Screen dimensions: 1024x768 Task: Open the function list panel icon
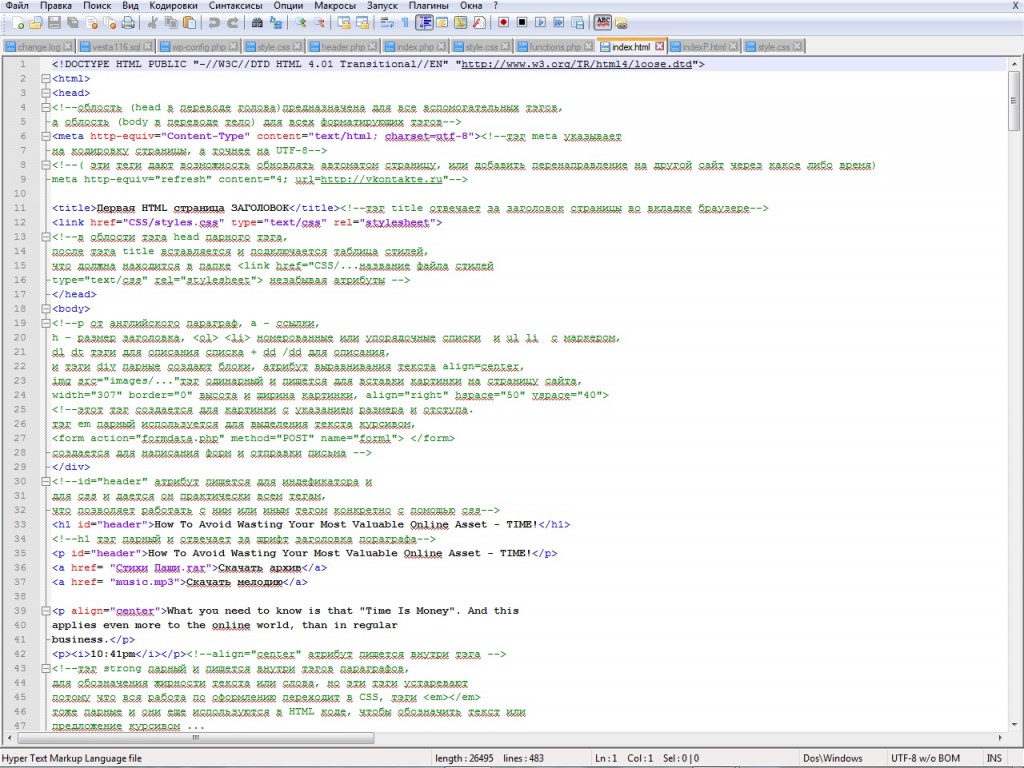(x=479, y=23)
